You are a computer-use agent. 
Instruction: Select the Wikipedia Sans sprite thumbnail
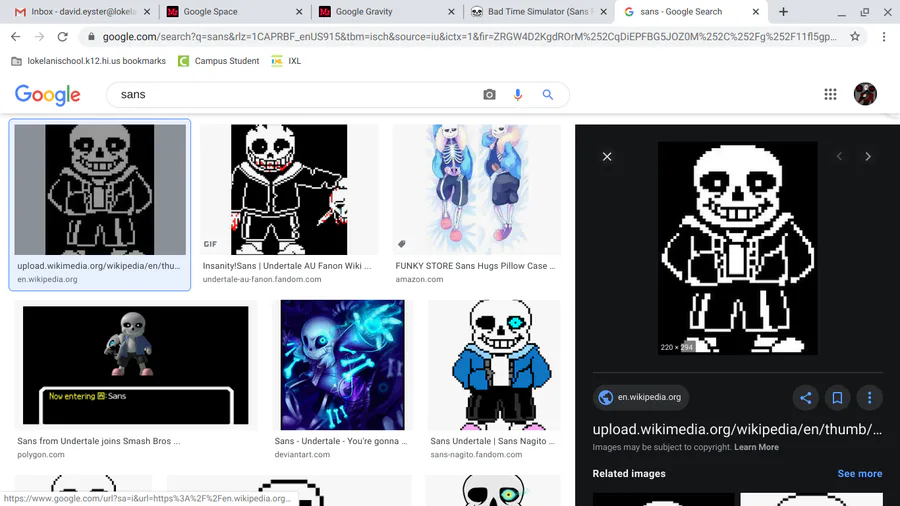pos(100,189)
